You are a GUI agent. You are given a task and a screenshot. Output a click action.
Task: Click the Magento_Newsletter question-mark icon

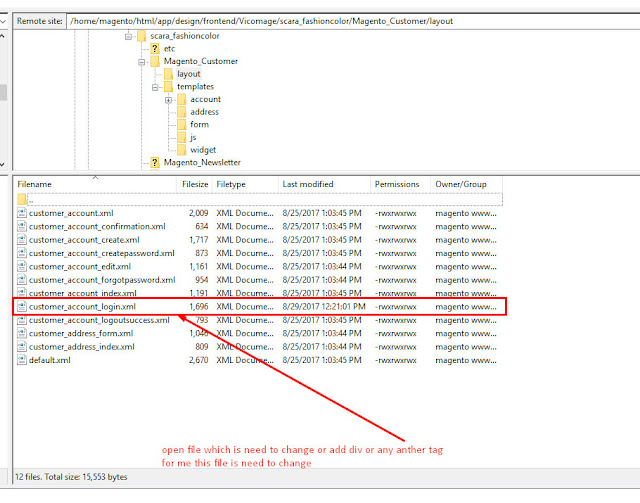click(x=155, y=162)
